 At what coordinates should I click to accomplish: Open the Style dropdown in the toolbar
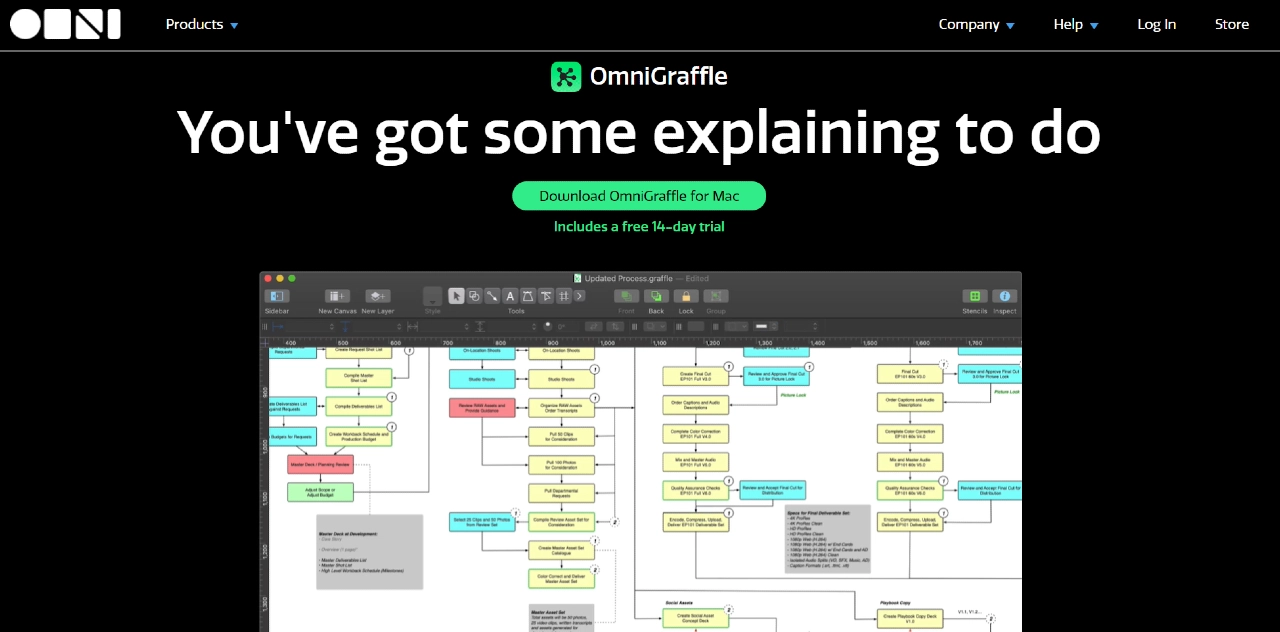[432, 296]
